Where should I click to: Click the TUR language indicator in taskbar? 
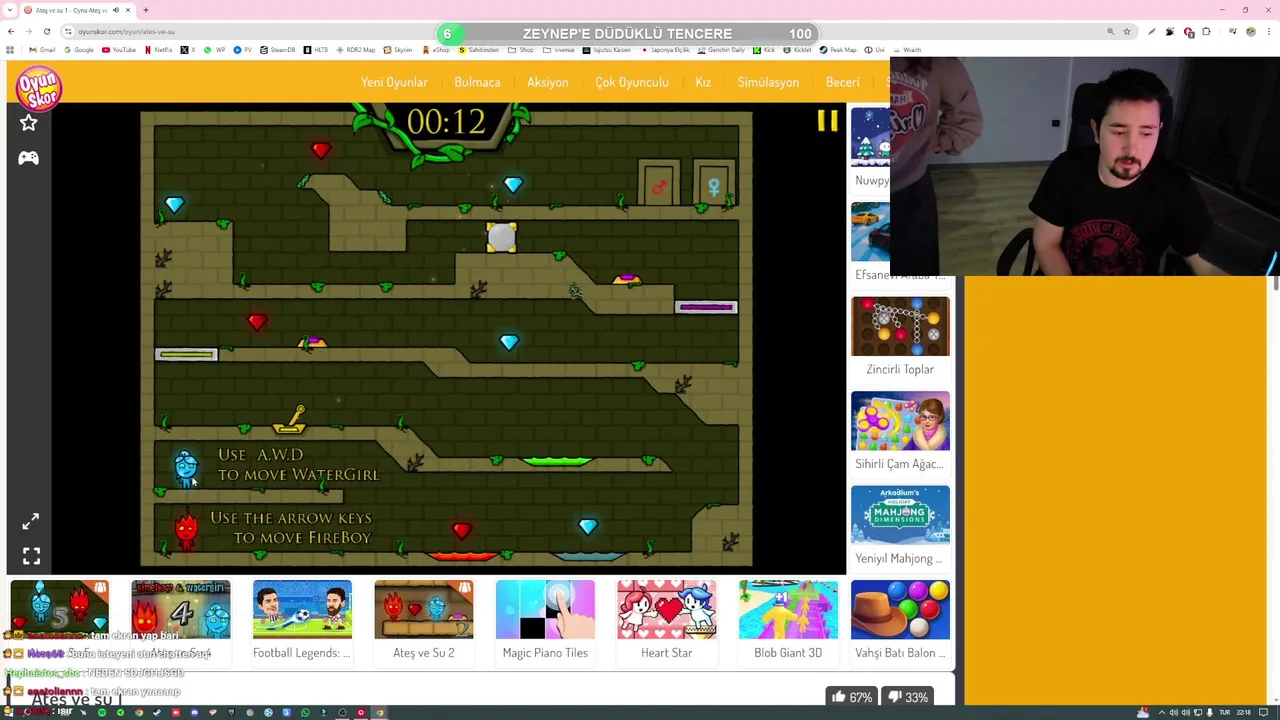(x=1225, y=713)
